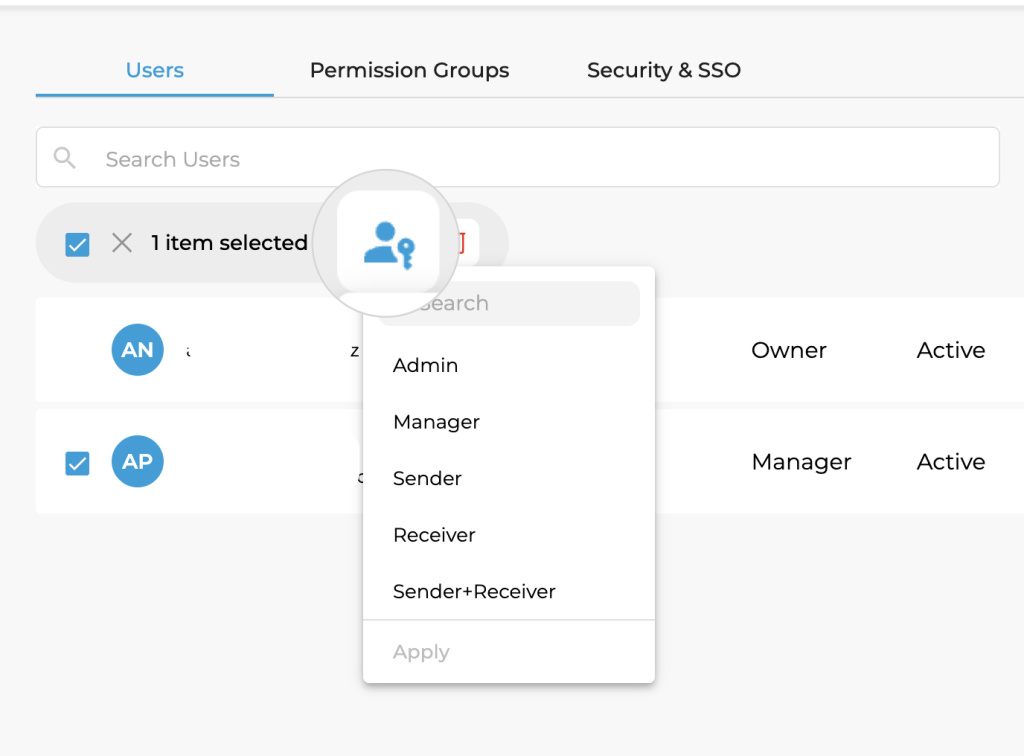Click the X to clear the selection
This screenshot has height=756, width=1024.
pos(121,242)
